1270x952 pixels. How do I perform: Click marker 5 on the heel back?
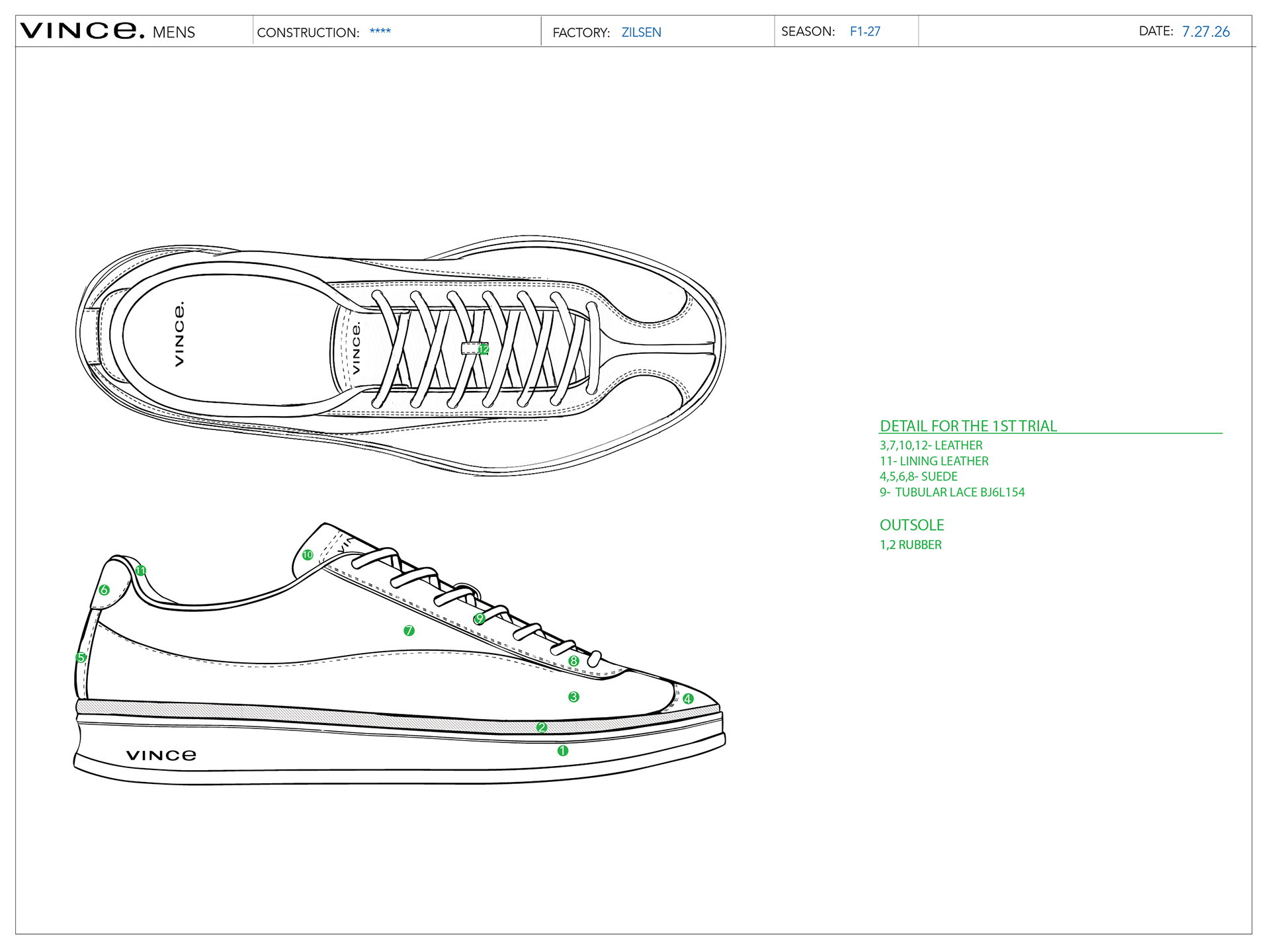click(x=81, y=658)
